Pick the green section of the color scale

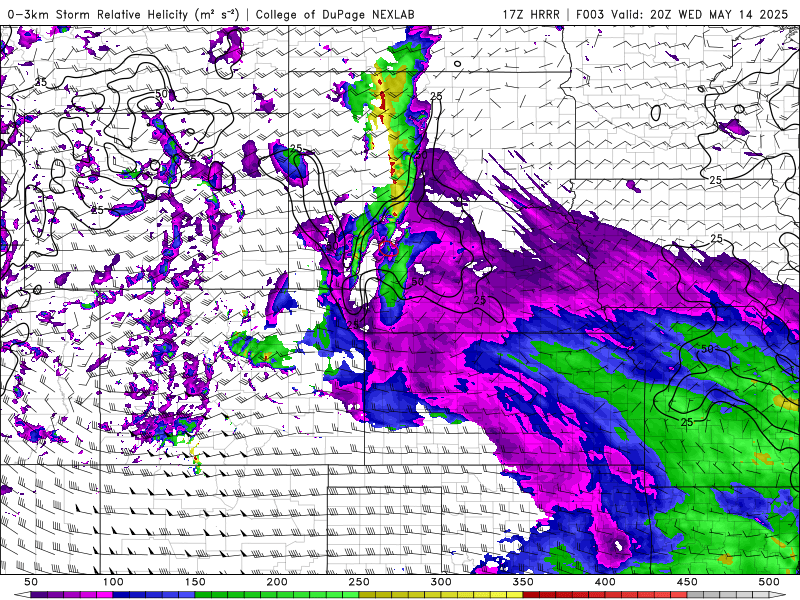(x=277, y=595)
